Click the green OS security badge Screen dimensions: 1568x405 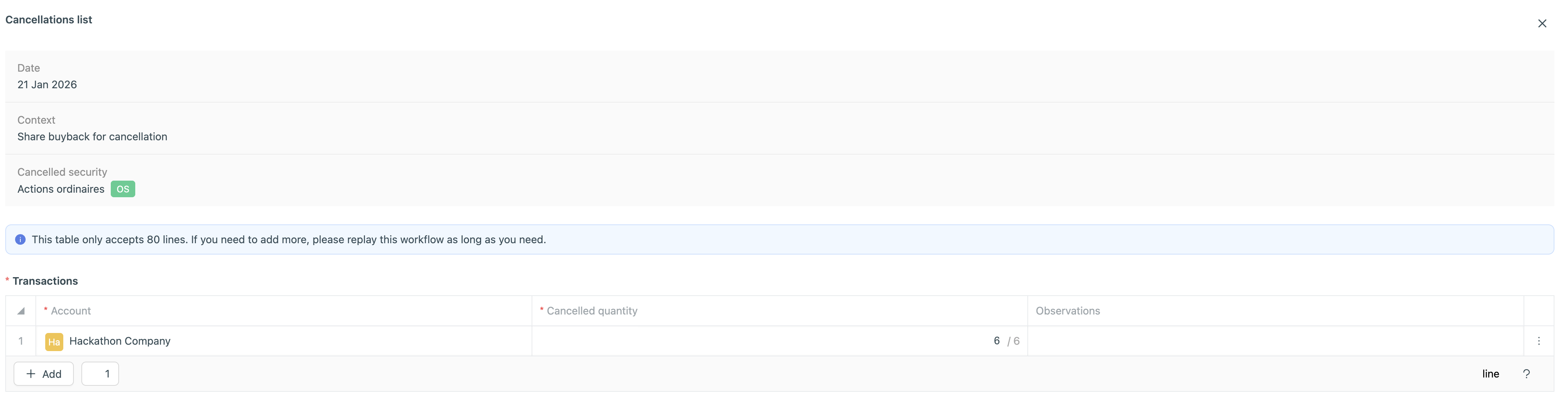point(122,189)
